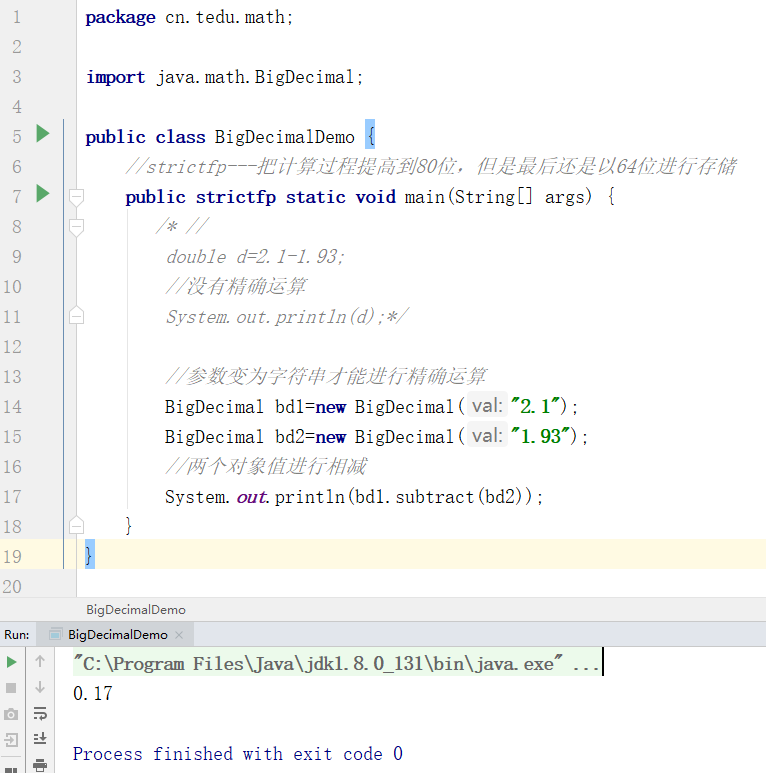Click the highlighted closing brace on line 19

(x=90, y=555)
